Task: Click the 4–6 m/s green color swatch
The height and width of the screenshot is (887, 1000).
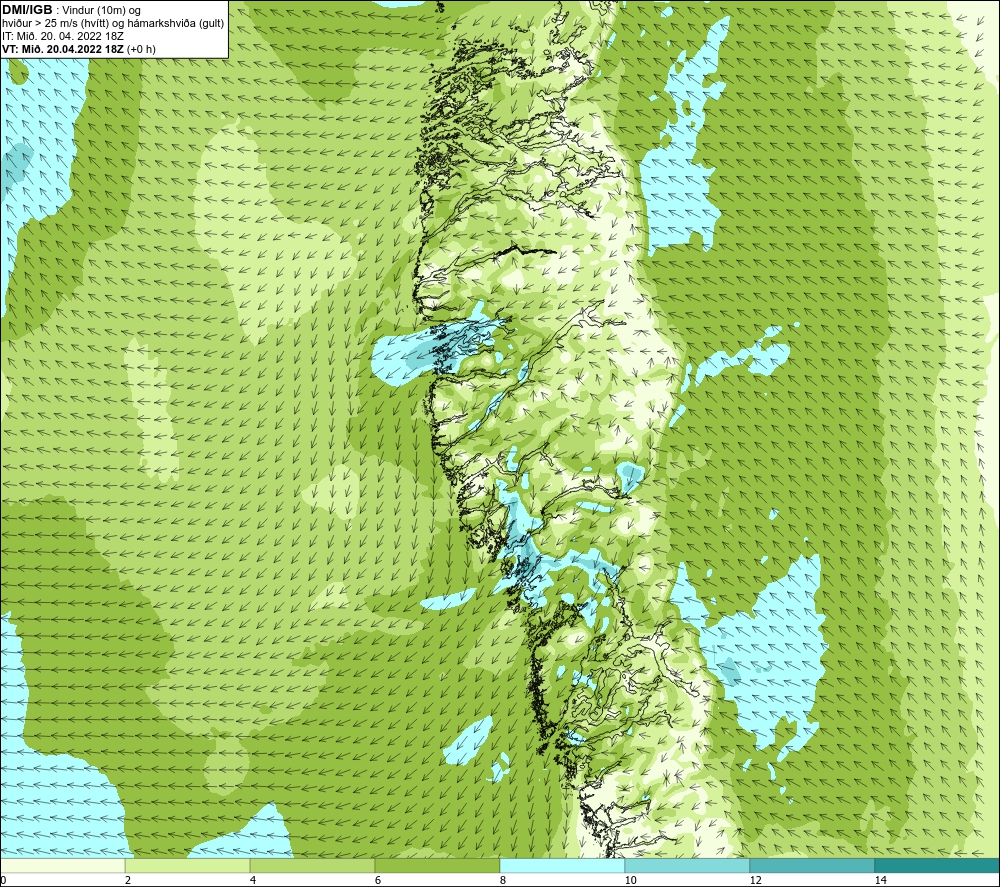Action: pyautogui.click(x=312, y=865)
